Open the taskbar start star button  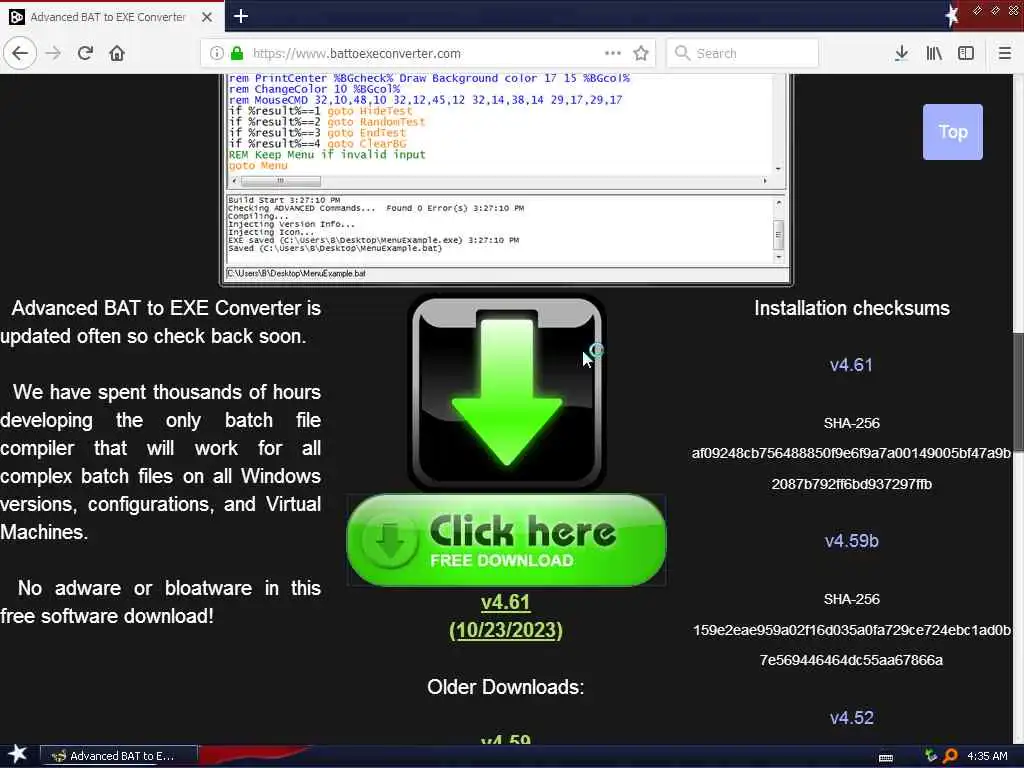pyautogui.click(x=18, y=754)
